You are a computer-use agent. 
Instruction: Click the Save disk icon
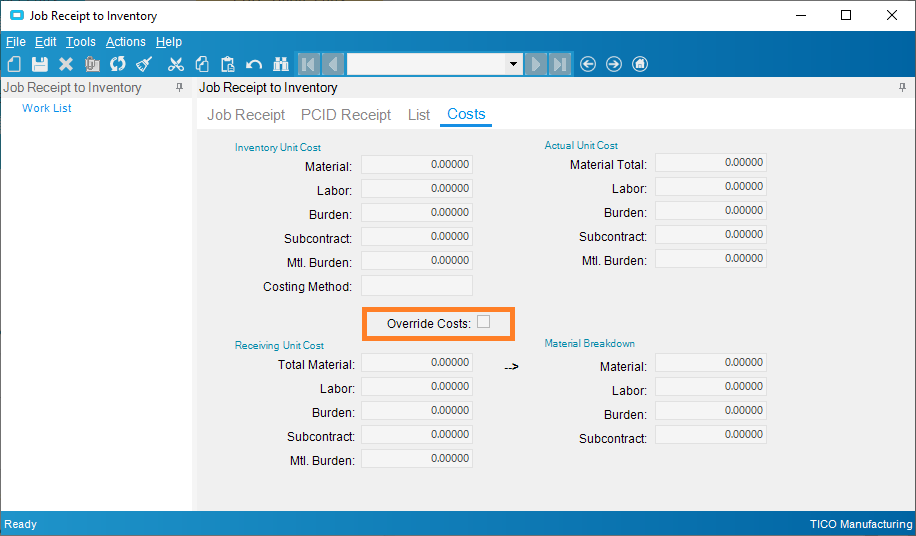pos(40,64)
